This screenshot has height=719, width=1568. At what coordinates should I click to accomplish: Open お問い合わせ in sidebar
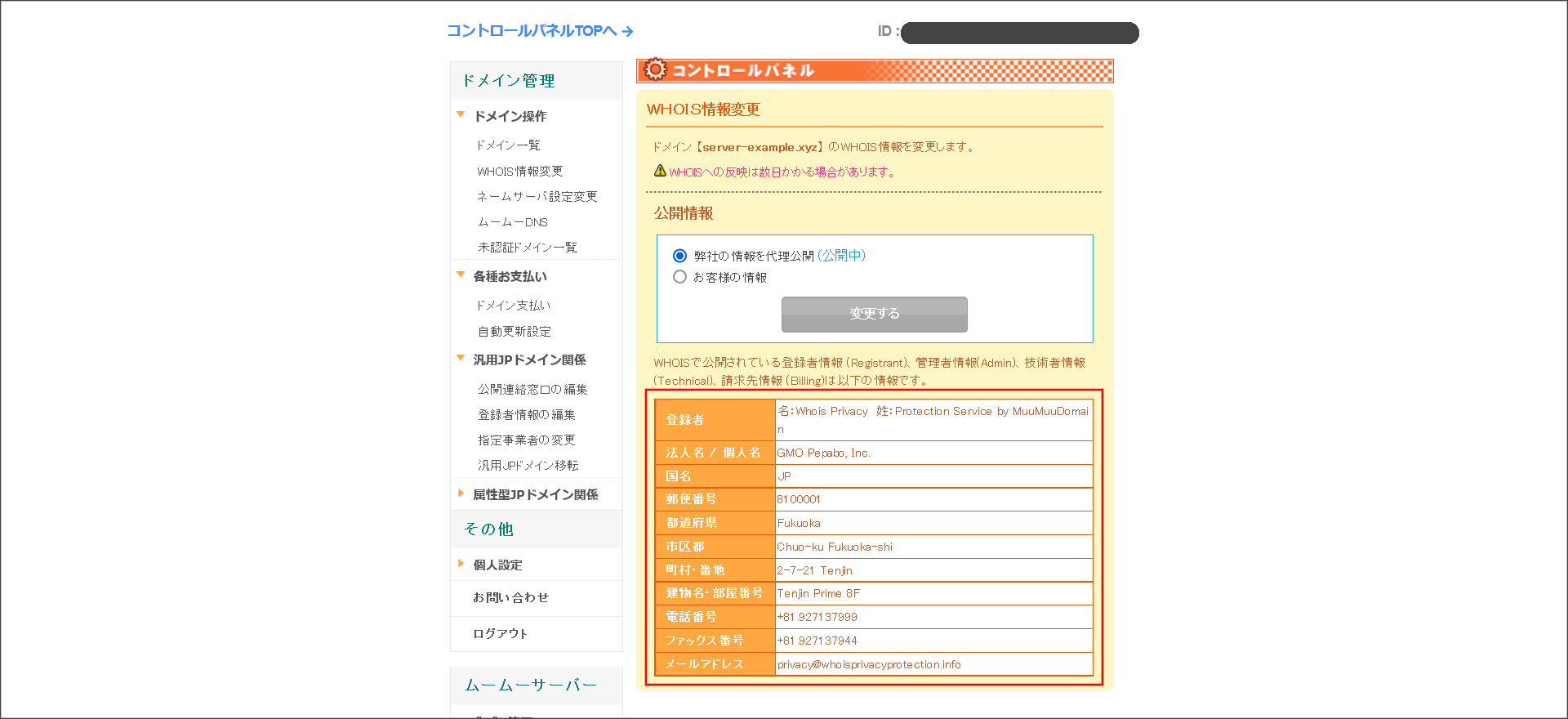[510, 597]
